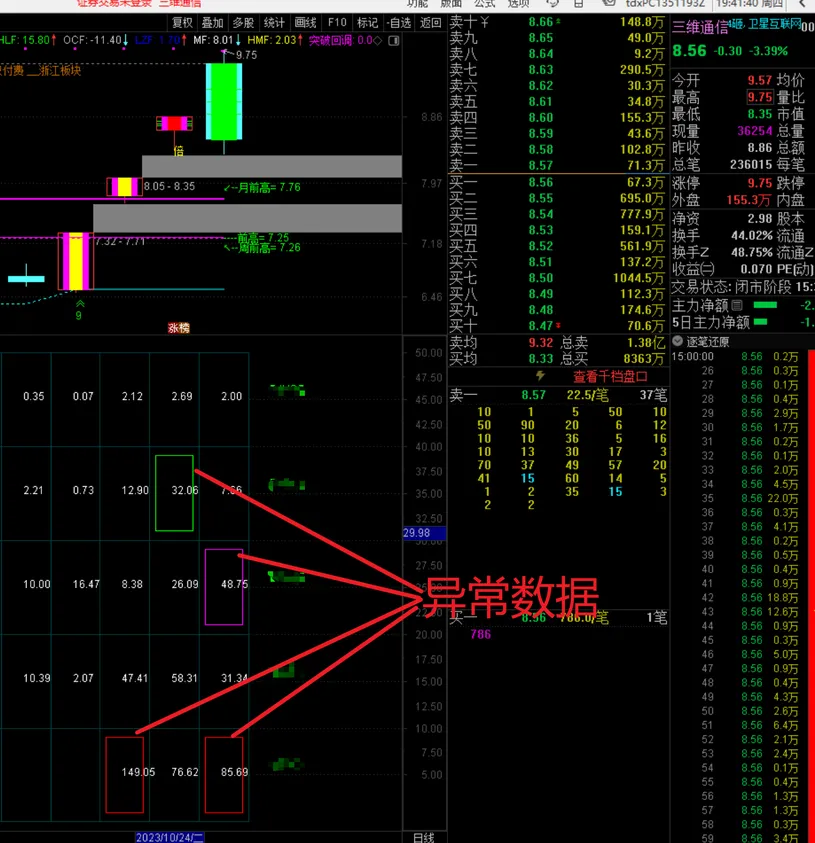The height and width of the screenshot is (843, 815).
Task: Toggle 叠加 overlay in chart toolbar
Action: 212,22
